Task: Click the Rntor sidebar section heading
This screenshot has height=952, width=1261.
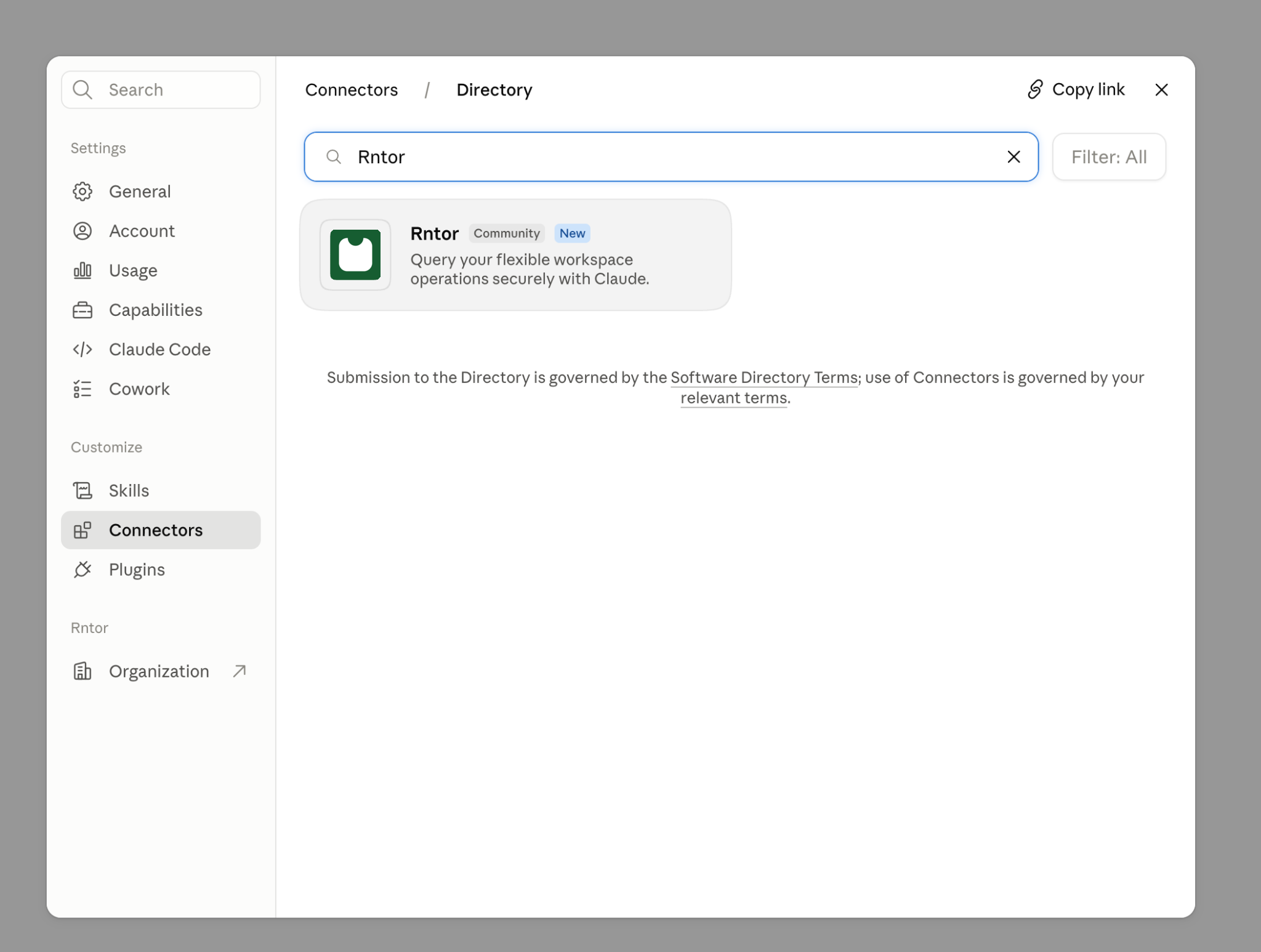Action: (x=89, y=627)
